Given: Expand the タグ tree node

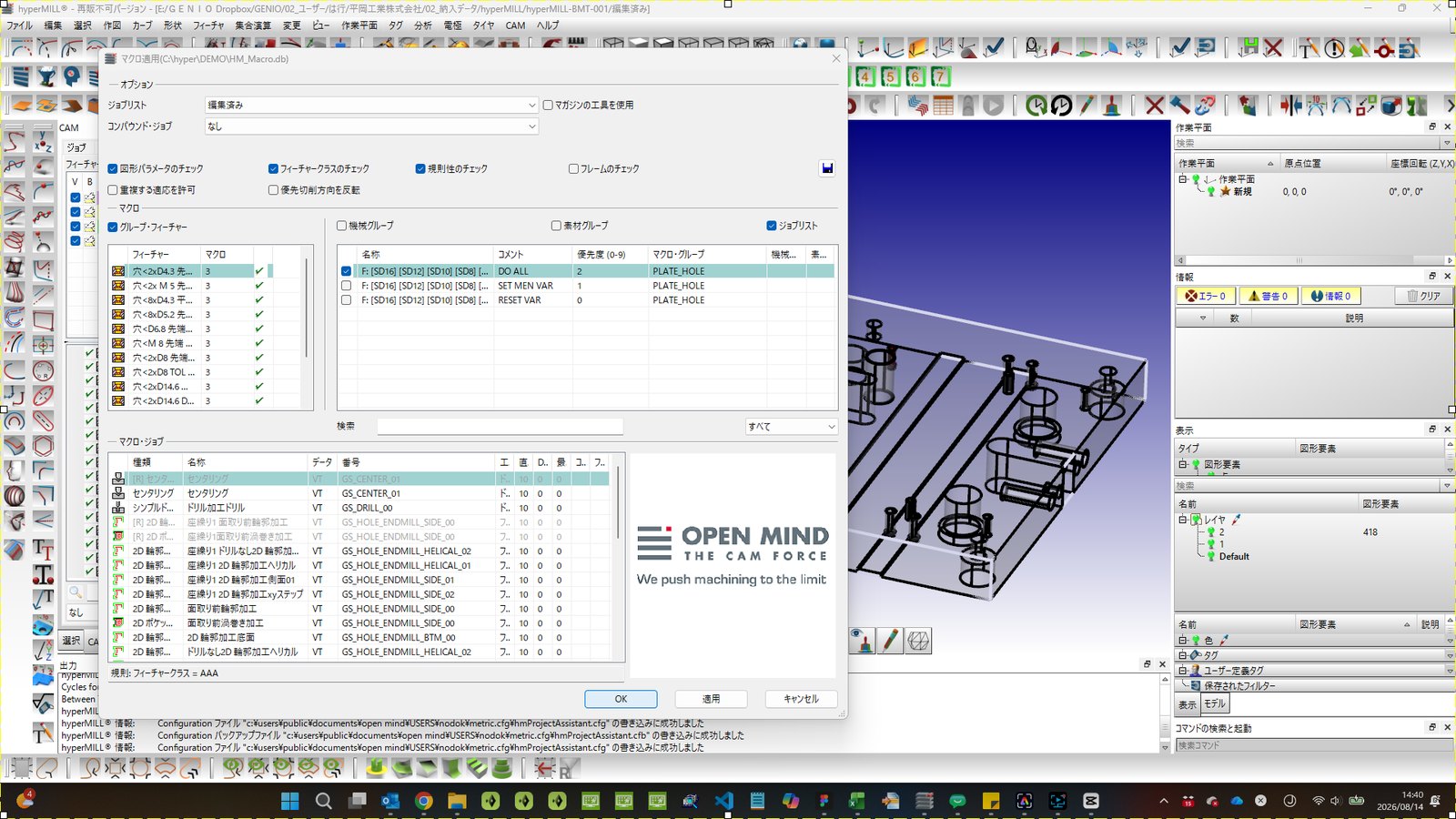Looking at the screenshot, I should tap(1182, 655).
